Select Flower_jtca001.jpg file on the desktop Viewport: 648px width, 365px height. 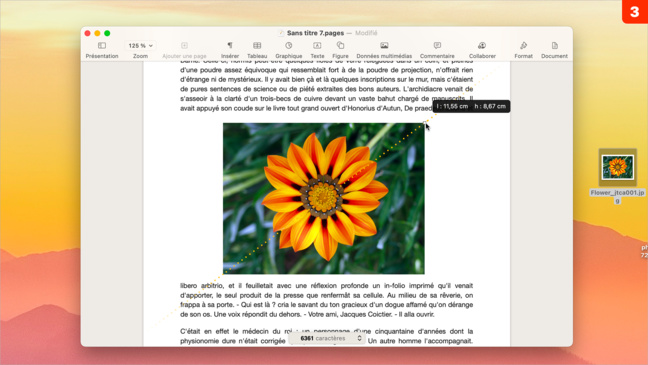617,167
